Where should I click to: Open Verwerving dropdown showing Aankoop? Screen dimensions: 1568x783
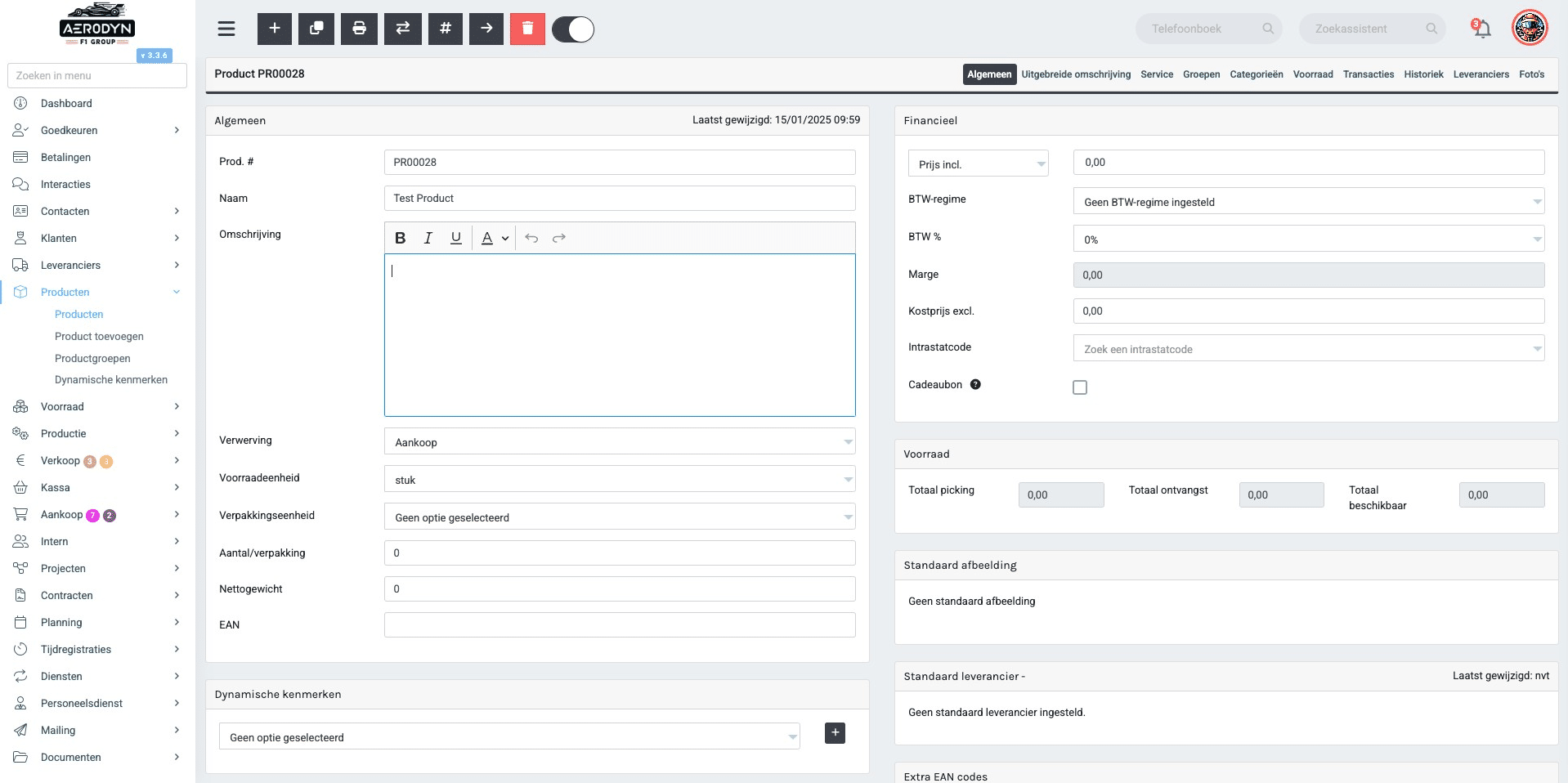point(620,441)
